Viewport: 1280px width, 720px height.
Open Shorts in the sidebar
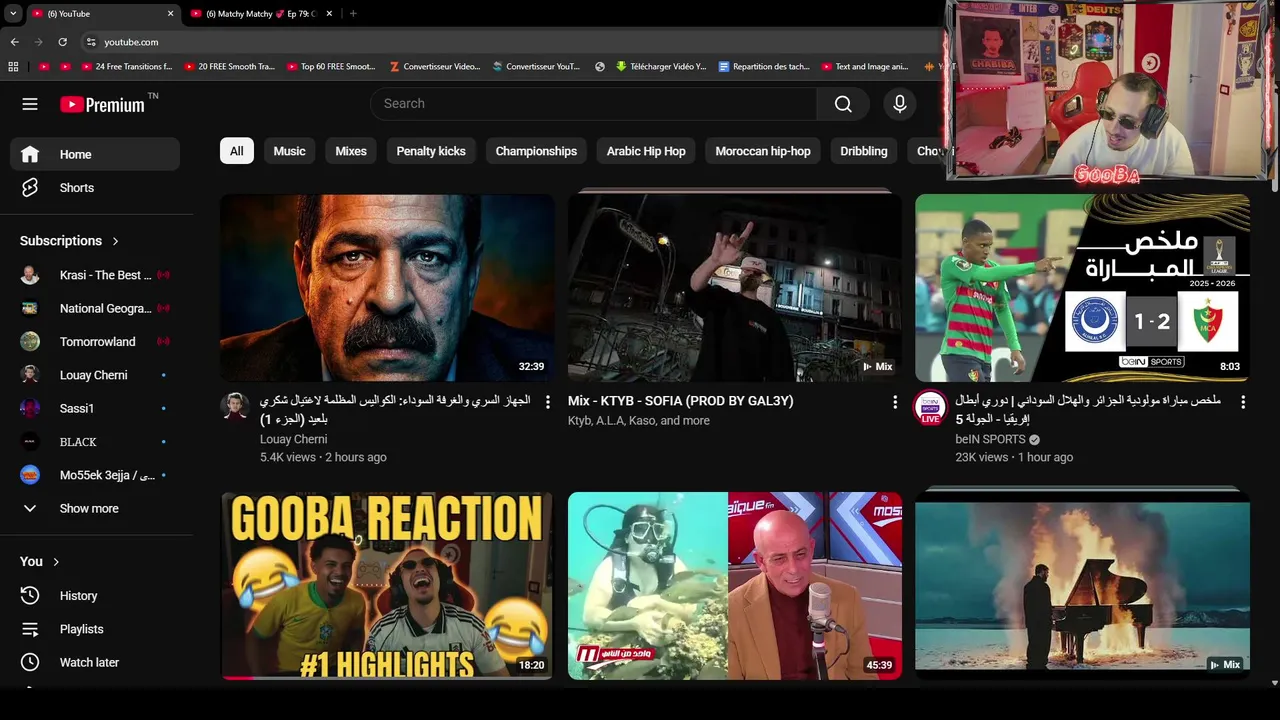(95, 188)
